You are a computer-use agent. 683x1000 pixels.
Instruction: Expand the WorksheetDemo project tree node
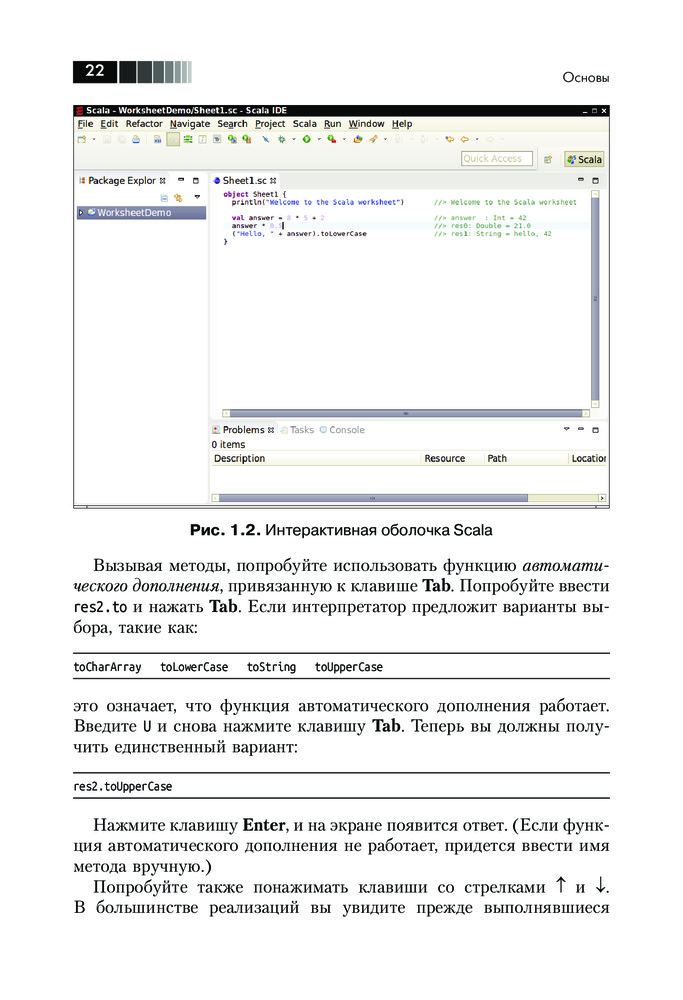[x=80, y=212]
